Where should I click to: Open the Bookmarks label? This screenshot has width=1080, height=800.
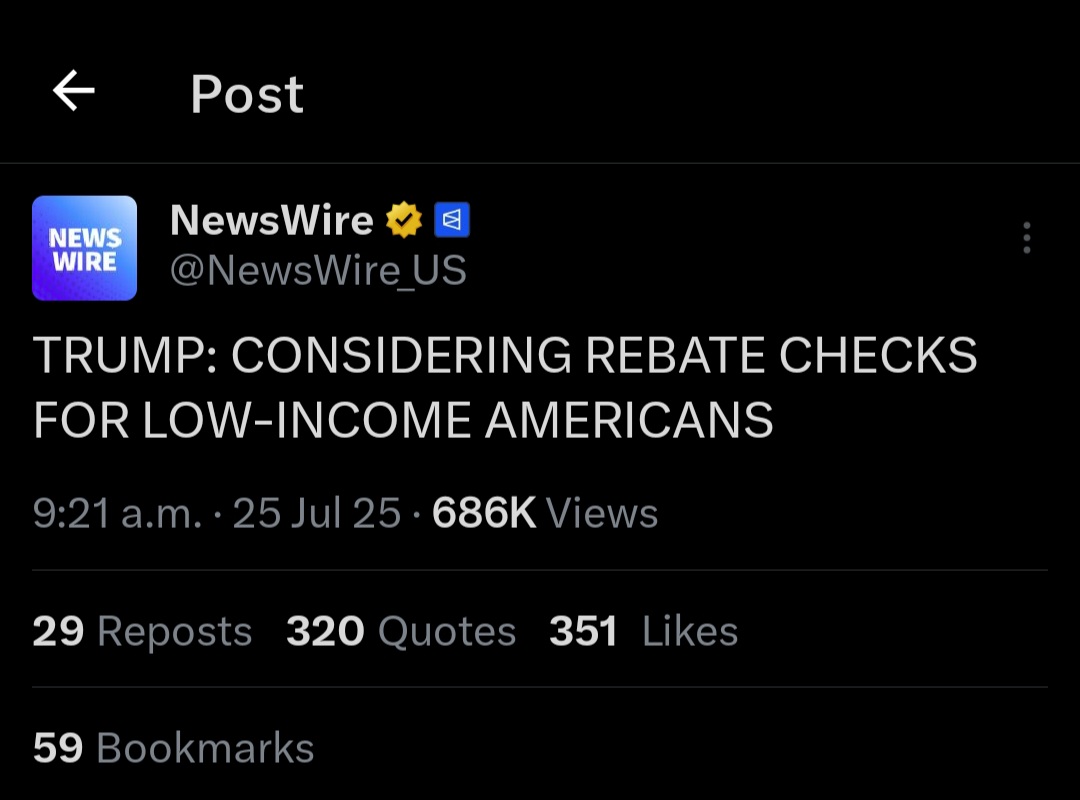pyautogui.click(x=205, y=748)
